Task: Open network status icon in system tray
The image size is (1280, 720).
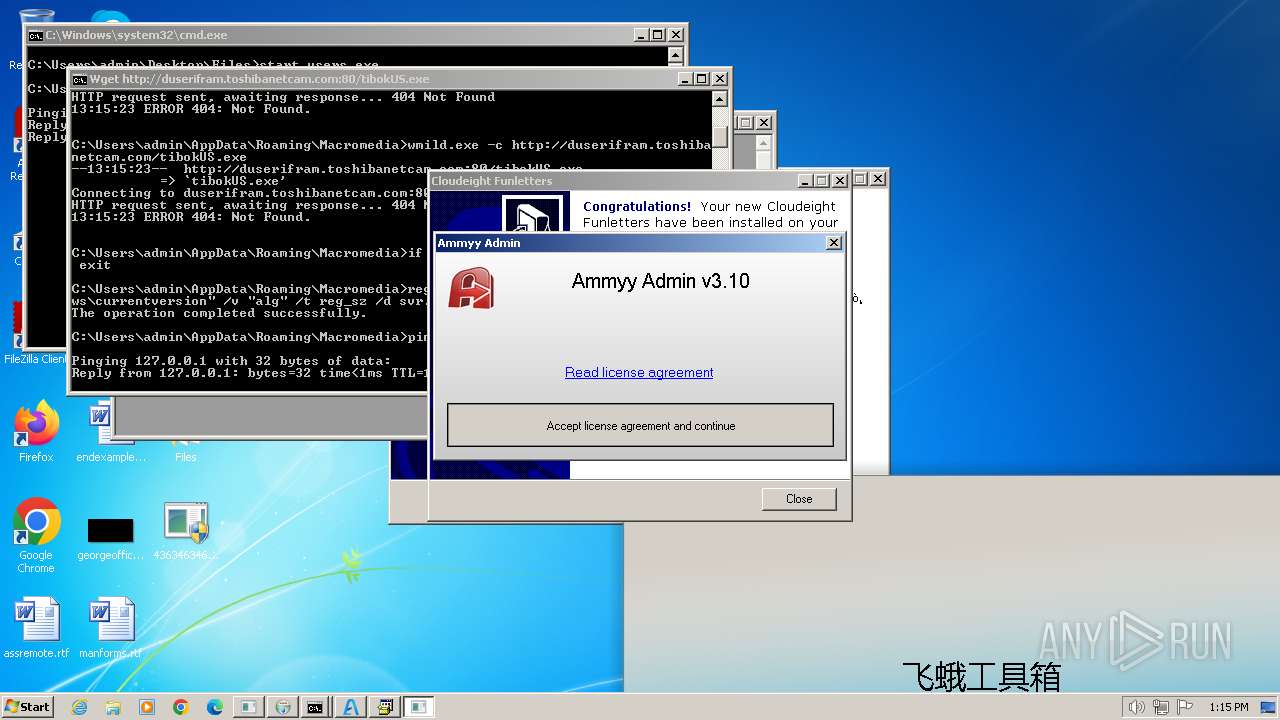Action: (1161, 707)
